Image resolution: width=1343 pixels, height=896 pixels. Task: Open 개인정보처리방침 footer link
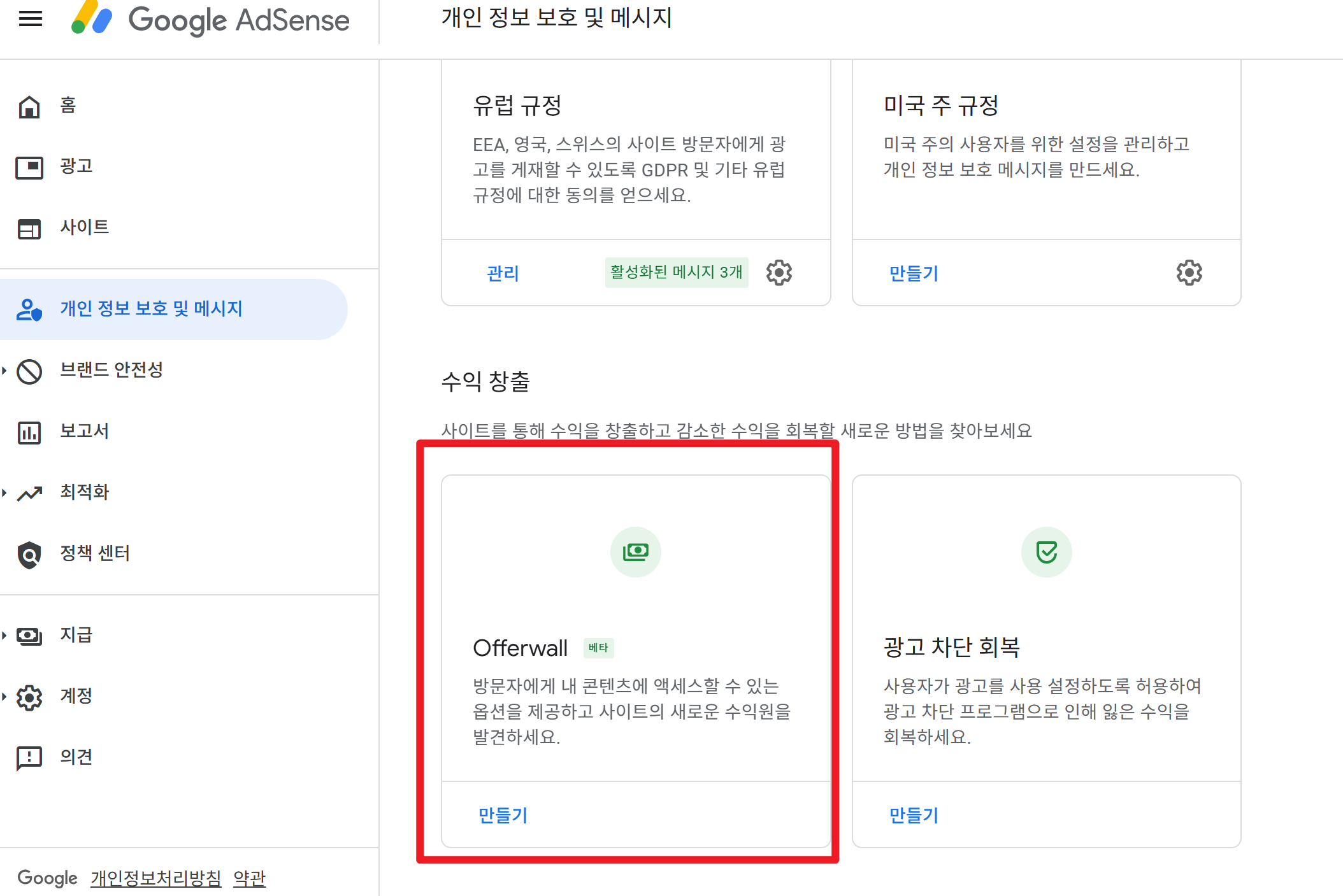(155, 878)
